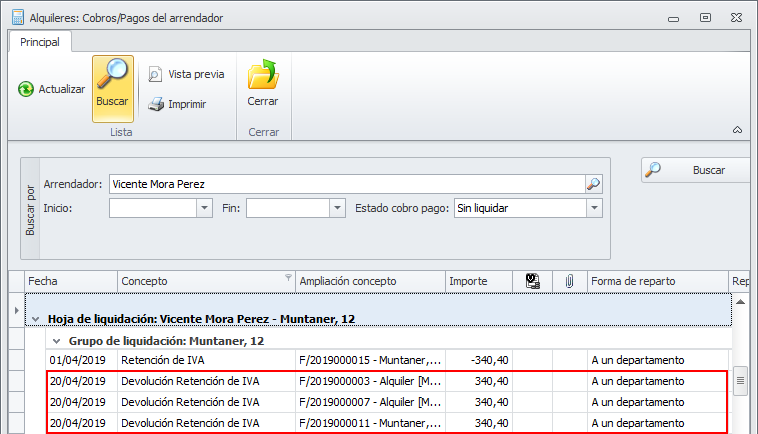Image resolution: width=758 pixels, height=434 pixels.
Task: Open the Estado cobro pago dropdown
Action: [594, 208]
